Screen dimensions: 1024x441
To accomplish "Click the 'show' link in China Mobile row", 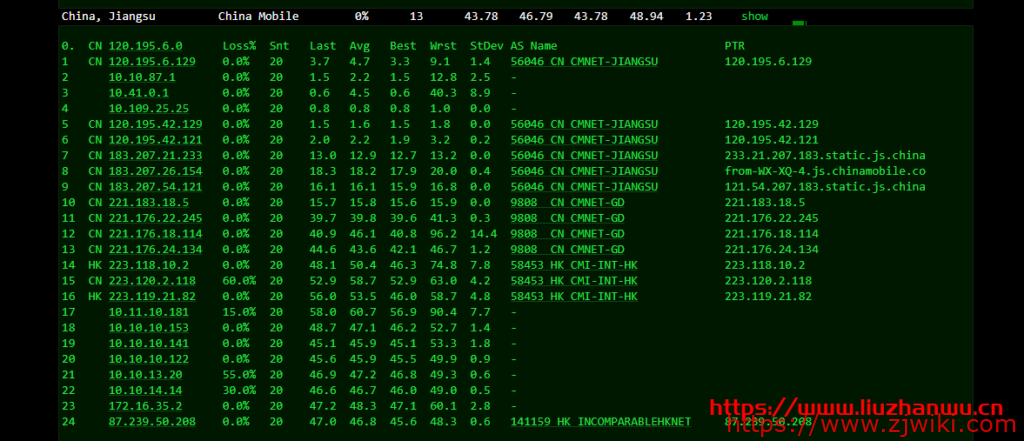I will (754, 16).
